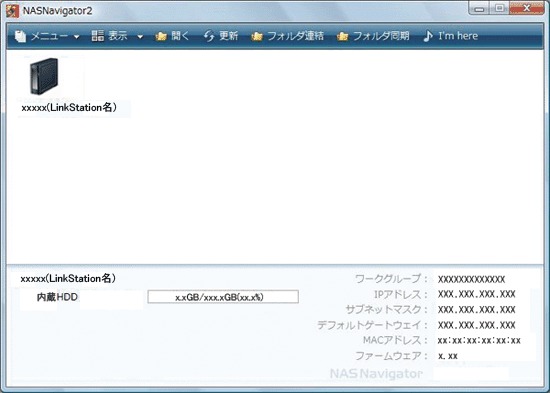This screenshot has height=393, width=550.
Task: Click the 開く button text
Action: click(x=181, y=36)
